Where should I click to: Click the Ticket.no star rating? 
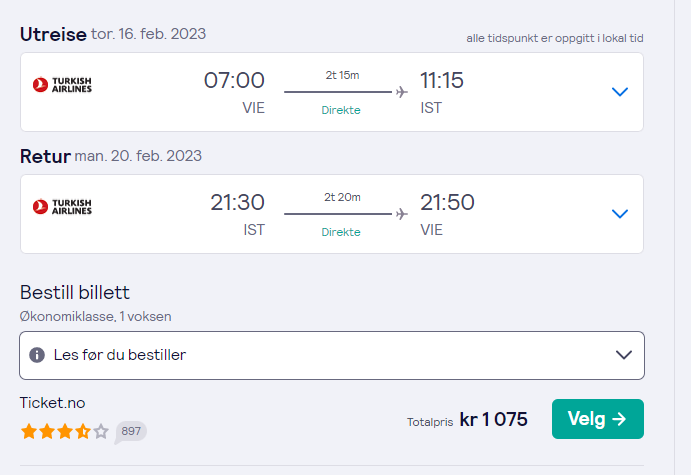click(64, 431)
